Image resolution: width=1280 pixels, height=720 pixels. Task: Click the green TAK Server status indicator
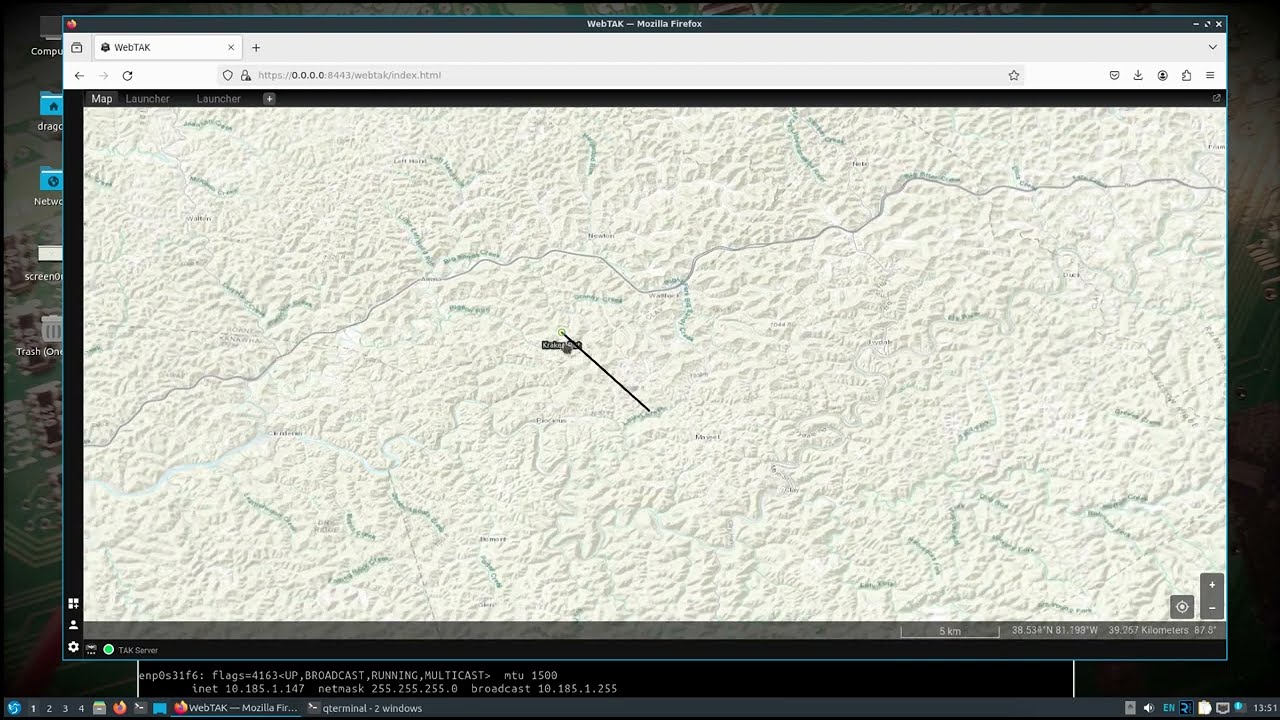109,650
